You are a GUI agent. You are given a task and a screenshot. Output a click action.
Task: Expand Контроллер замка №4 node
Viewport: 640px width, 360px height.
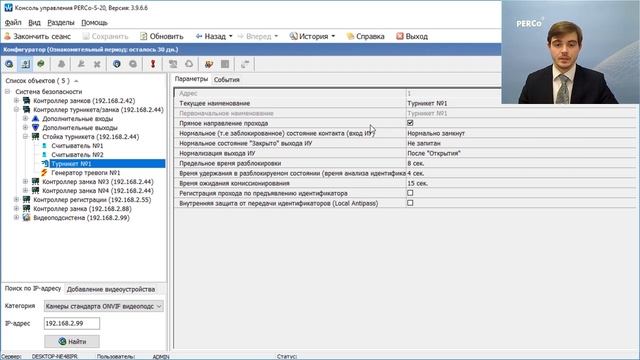25,191
